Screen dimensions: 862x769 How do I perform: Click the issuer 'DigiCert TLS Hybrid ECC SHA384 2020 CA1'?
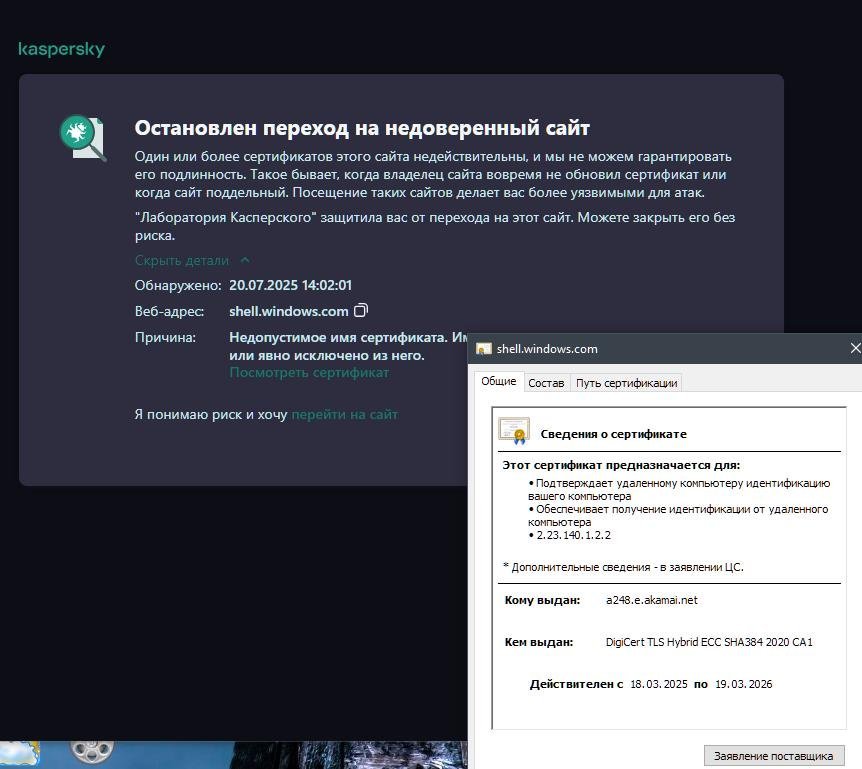click(x=709, y=642)
